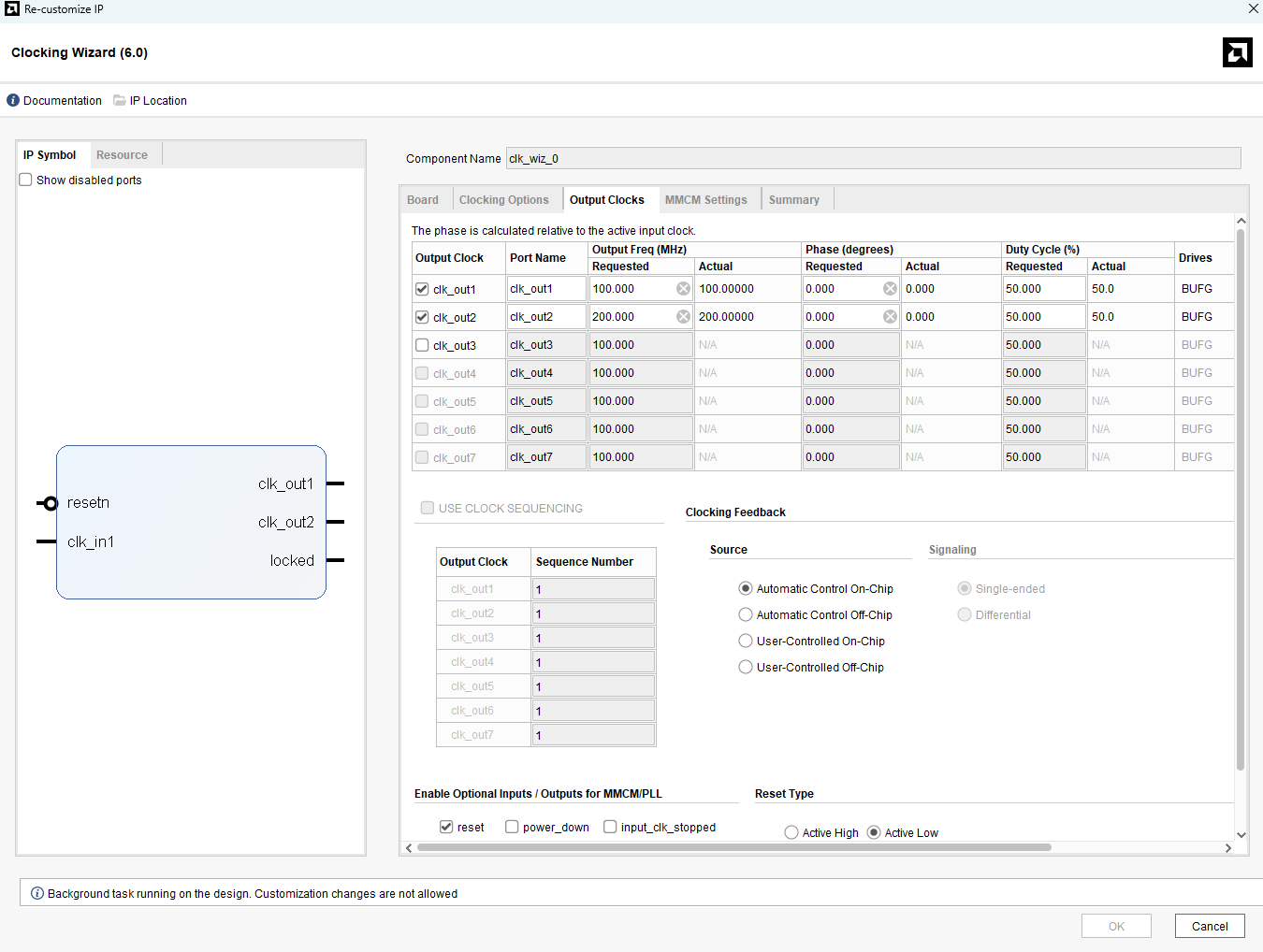Open the Documentation info icon

(x=13, y=101)
